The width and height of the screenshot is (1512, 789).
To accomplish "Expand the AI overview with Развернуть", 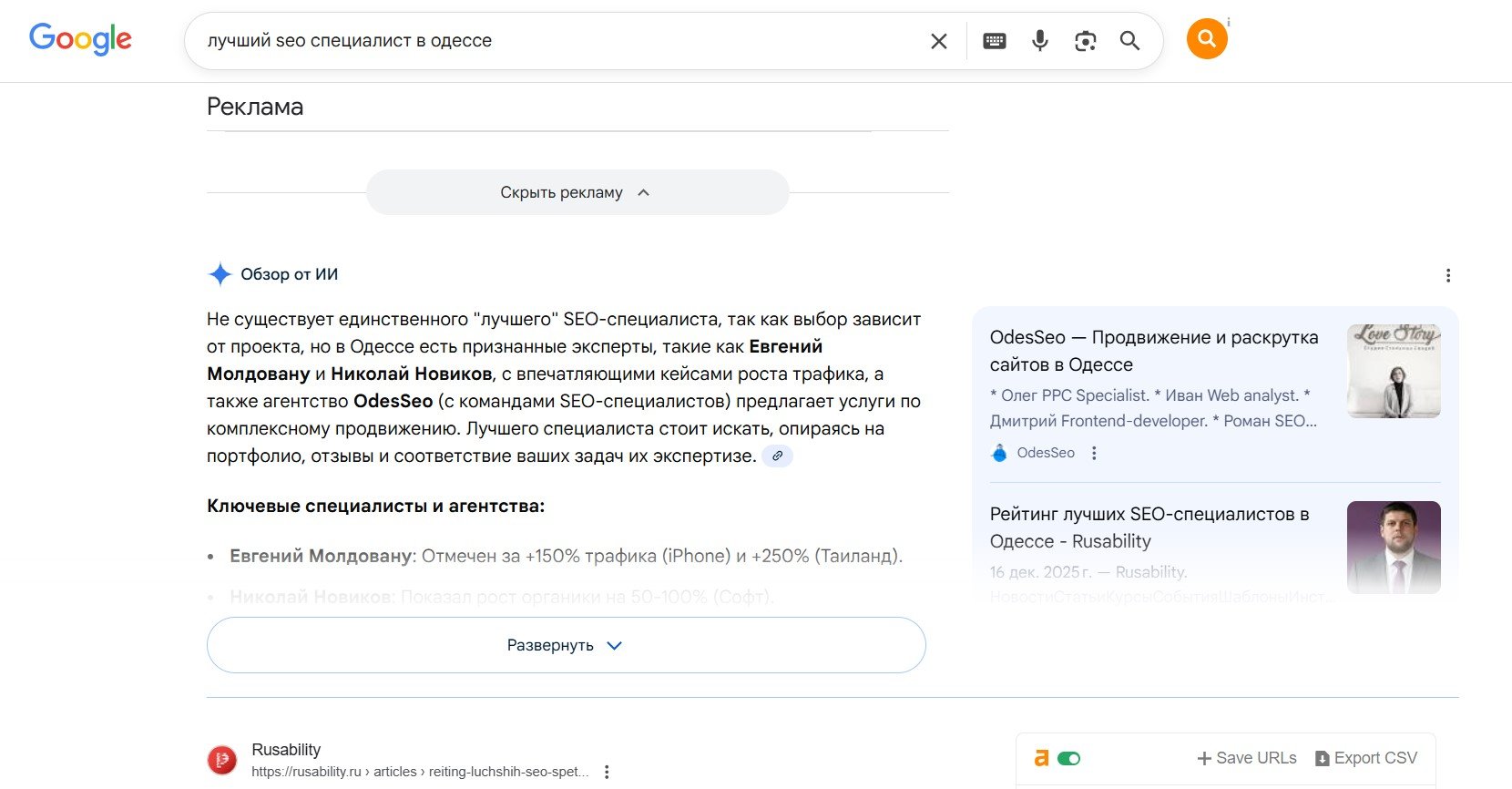I will [x=566, y=645].
